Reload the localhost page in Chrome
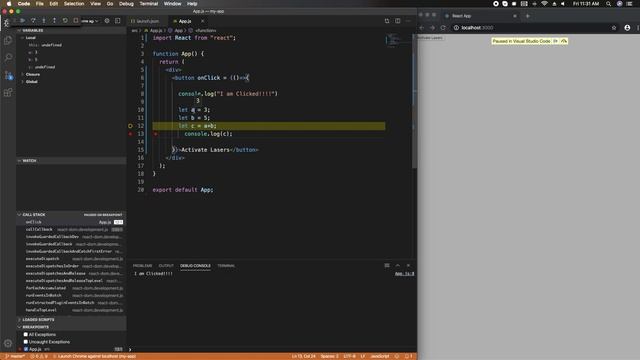 pyautogui.click(x=443, y=28)
